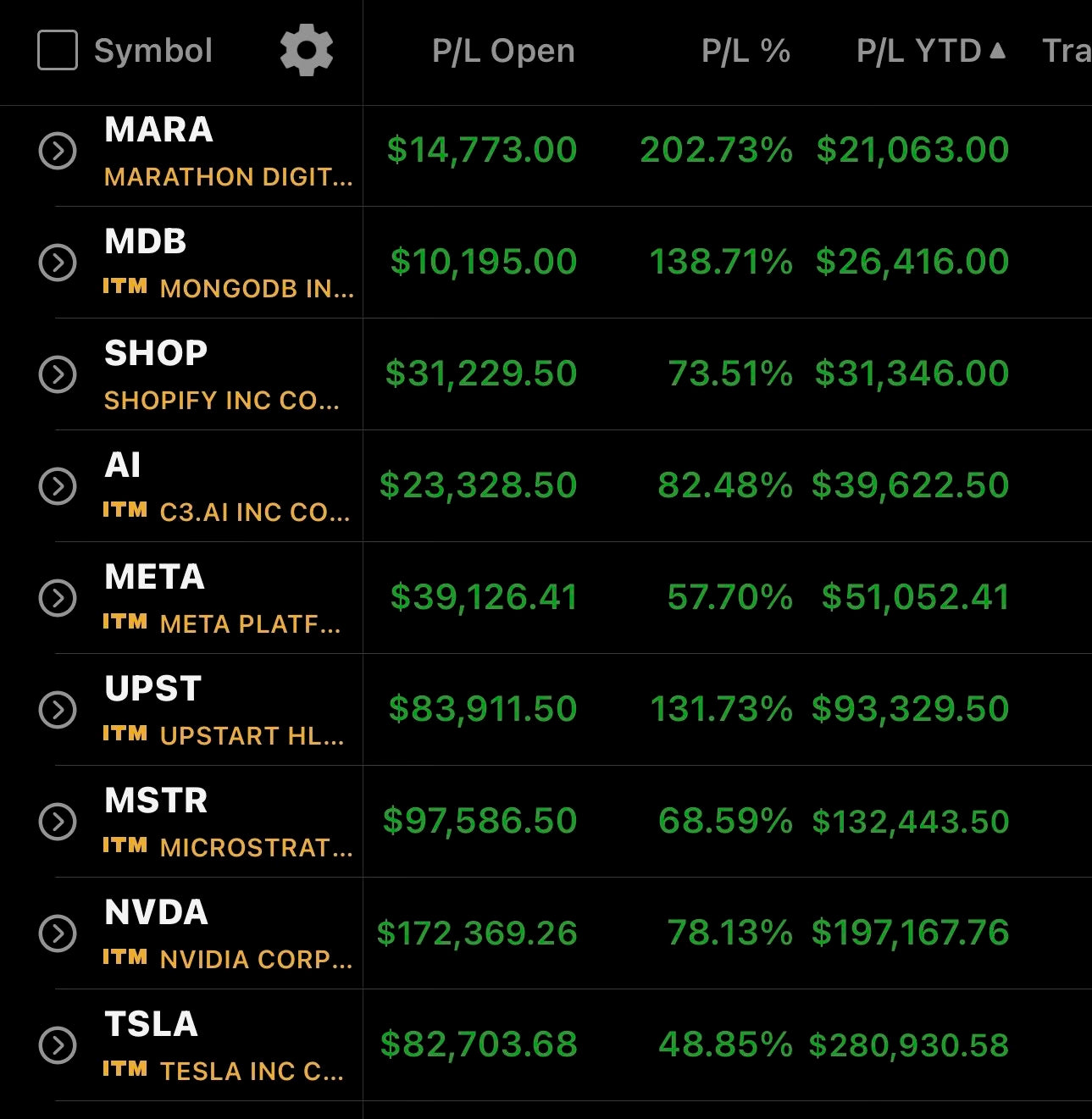Expand the SHOP row circle arrow
1092x1119 pixels.
click(58, 374)
